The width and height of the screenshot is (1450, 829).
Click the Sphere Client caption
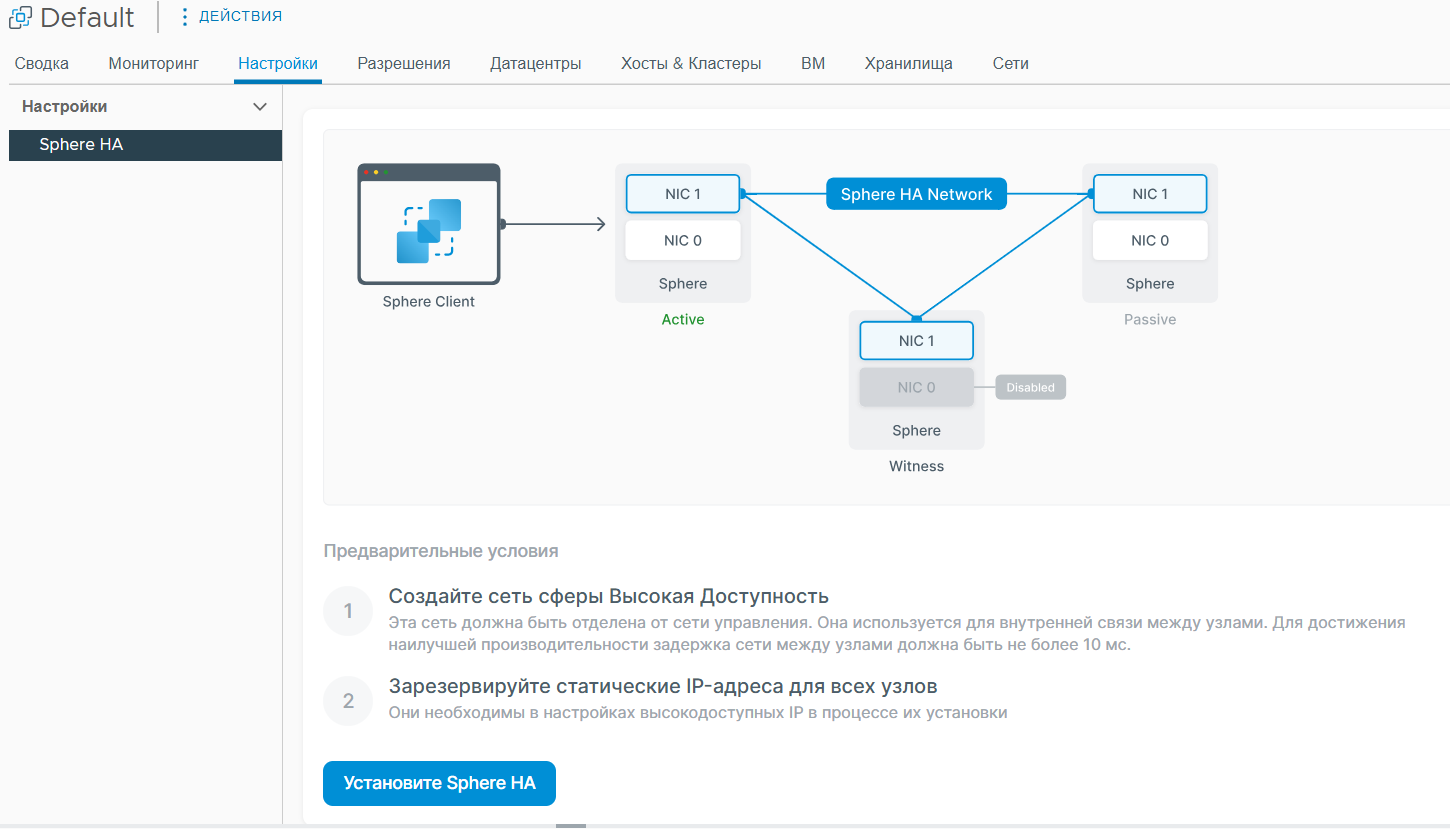tap(429, 302)
